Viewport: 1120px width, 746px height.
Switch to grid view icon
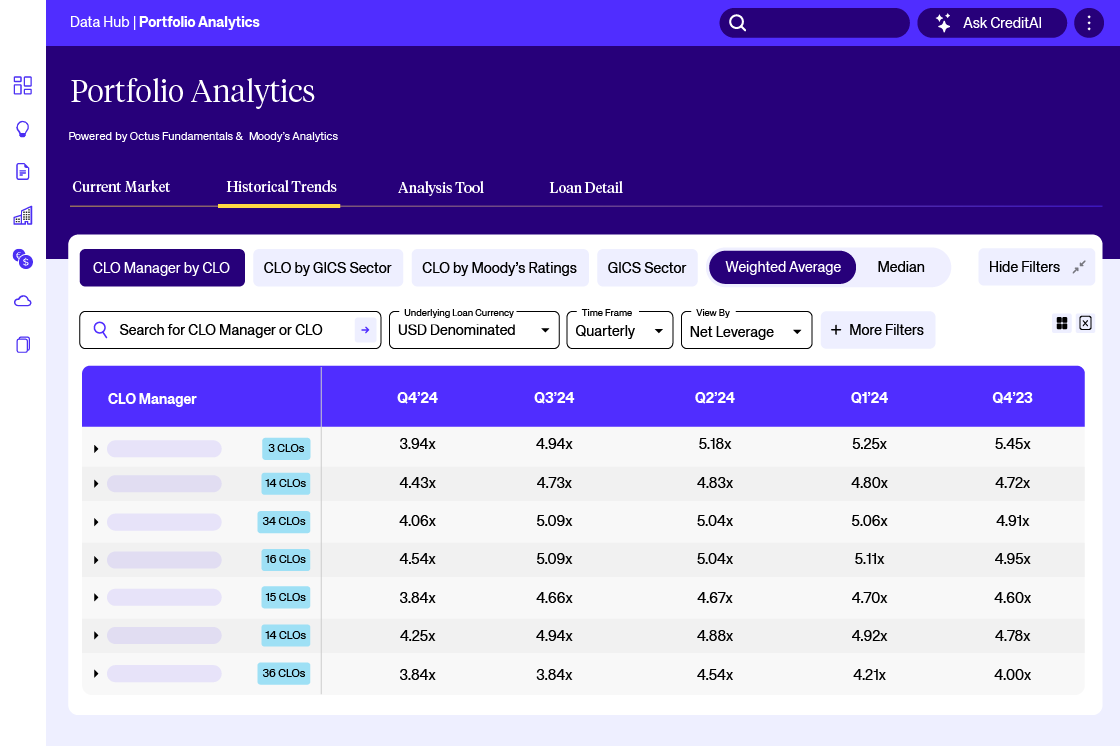(x=1062, y=324)
